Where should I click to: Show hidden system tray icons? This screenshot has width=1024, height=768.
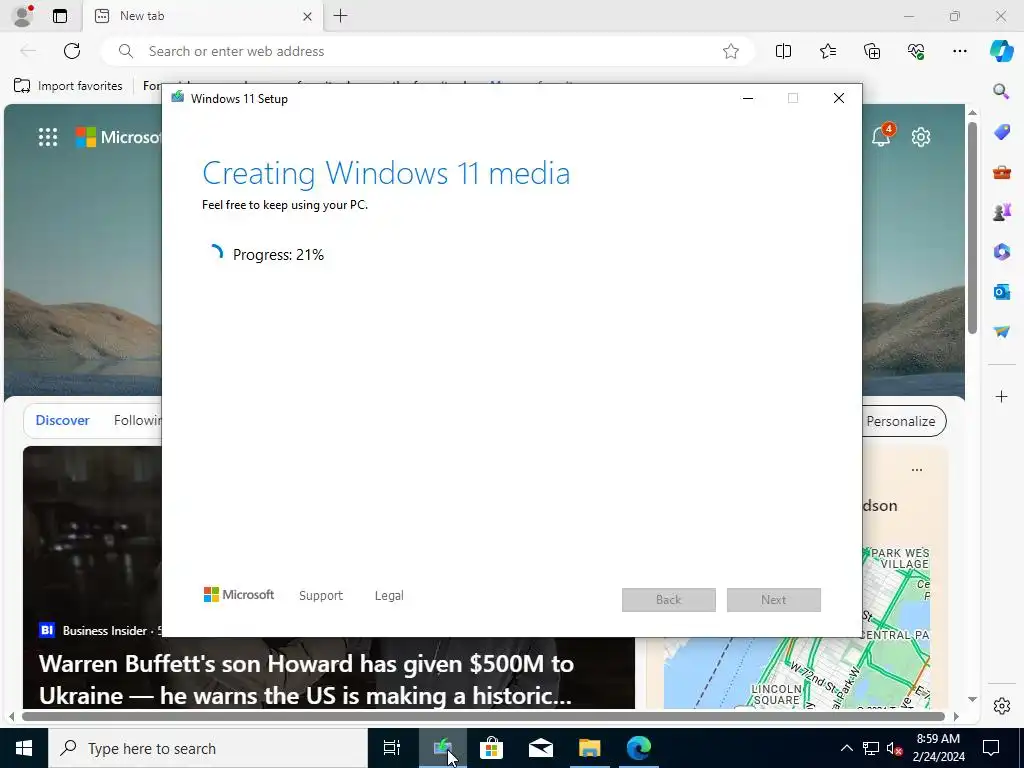click(x=846, y=748)
